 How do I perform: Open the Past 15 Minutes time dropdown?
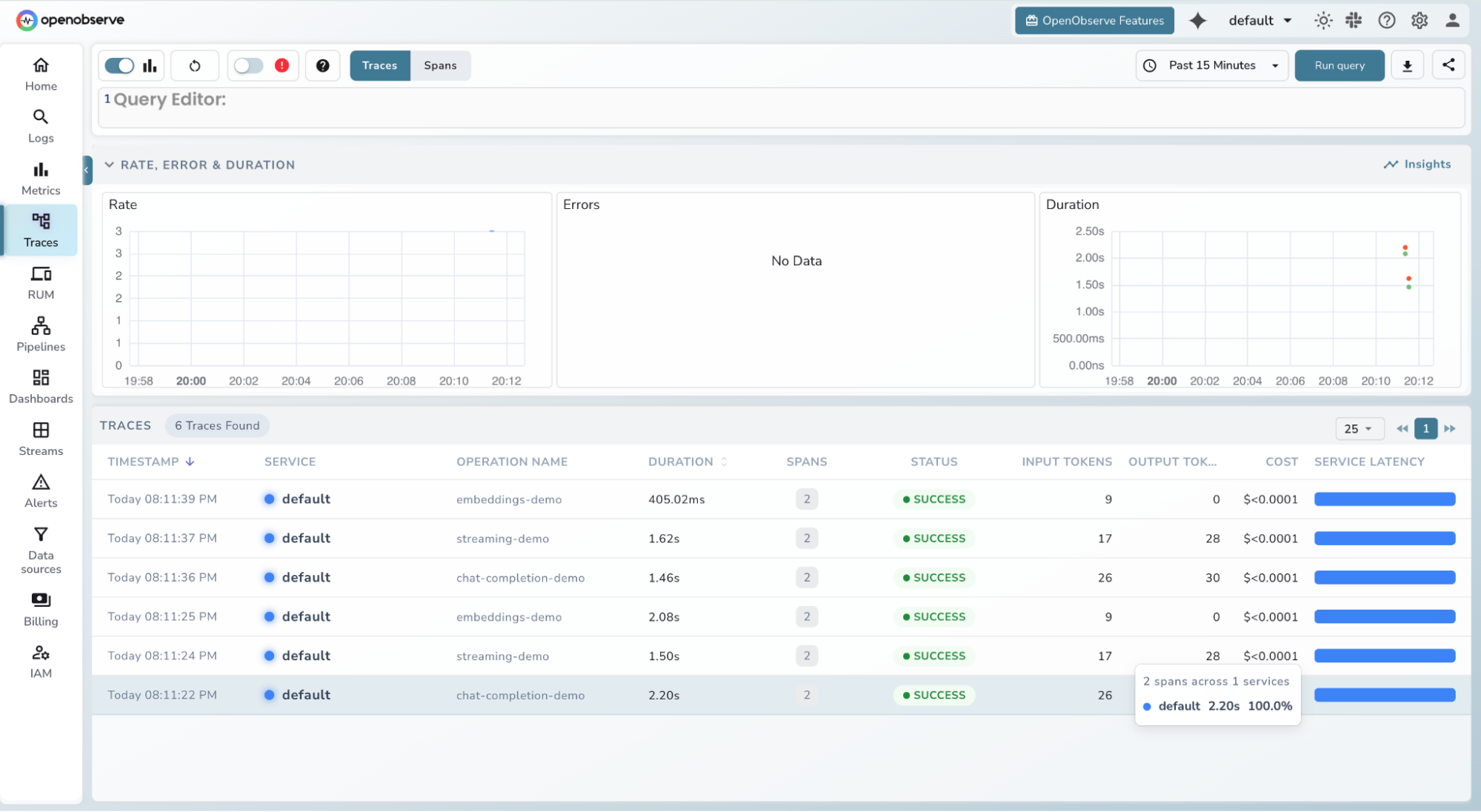click(1212, 66)
